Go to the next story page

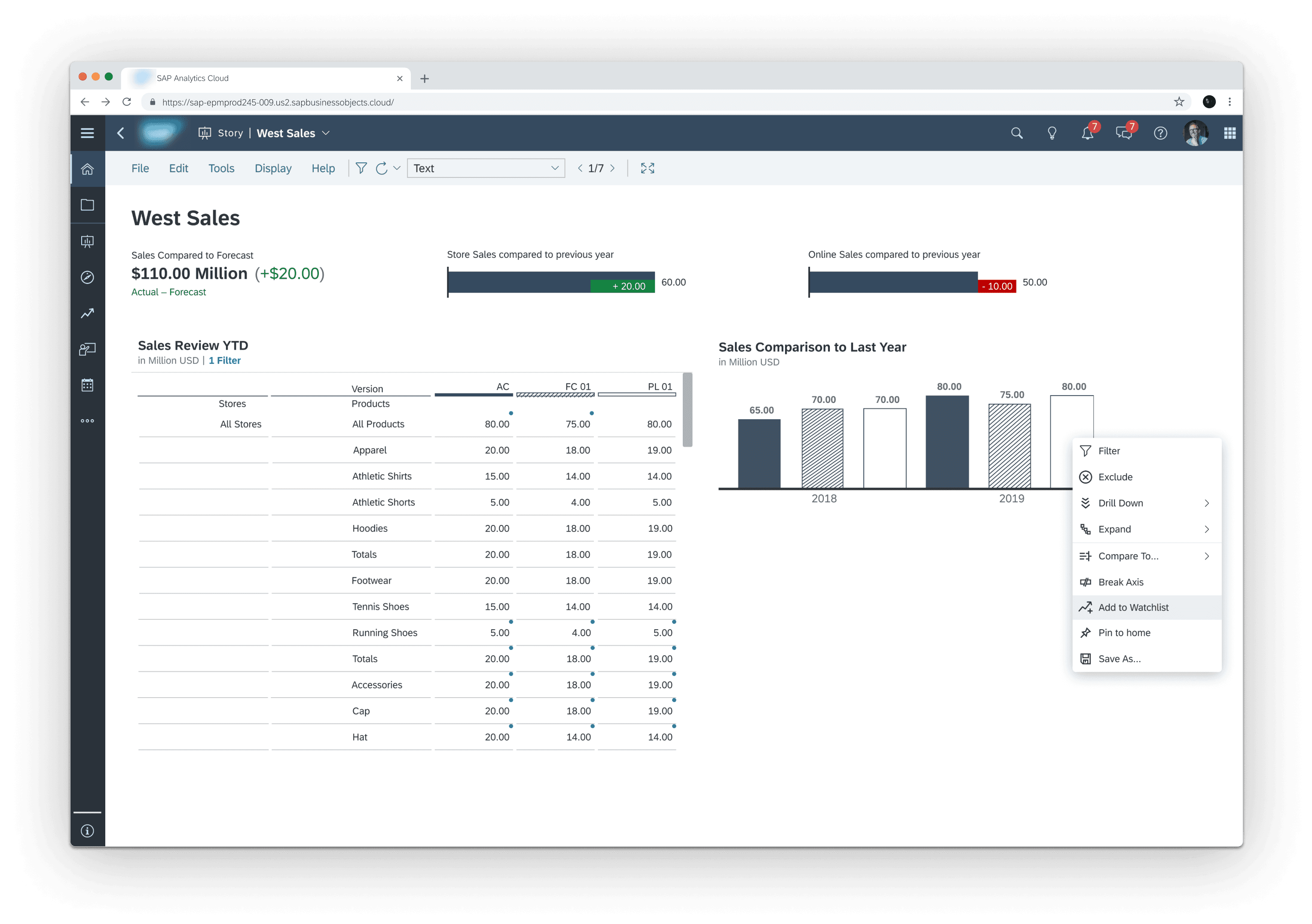[x=612, y=168]
